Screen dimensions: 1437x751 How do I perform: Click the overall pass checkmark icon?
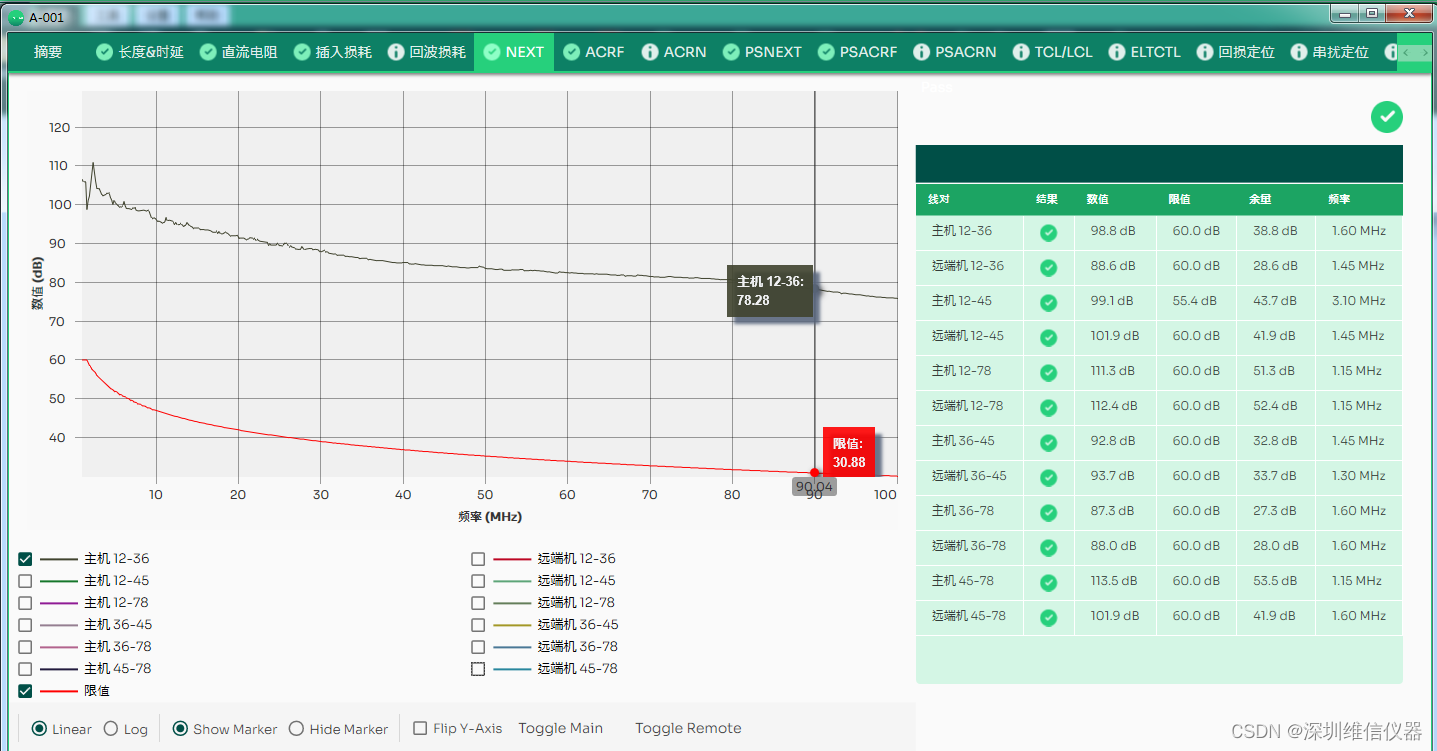point(1386,117)
